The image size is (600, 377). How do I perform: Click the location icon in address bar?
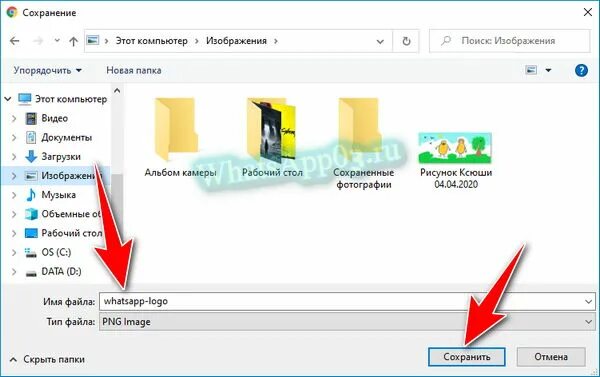click(93, 40)
